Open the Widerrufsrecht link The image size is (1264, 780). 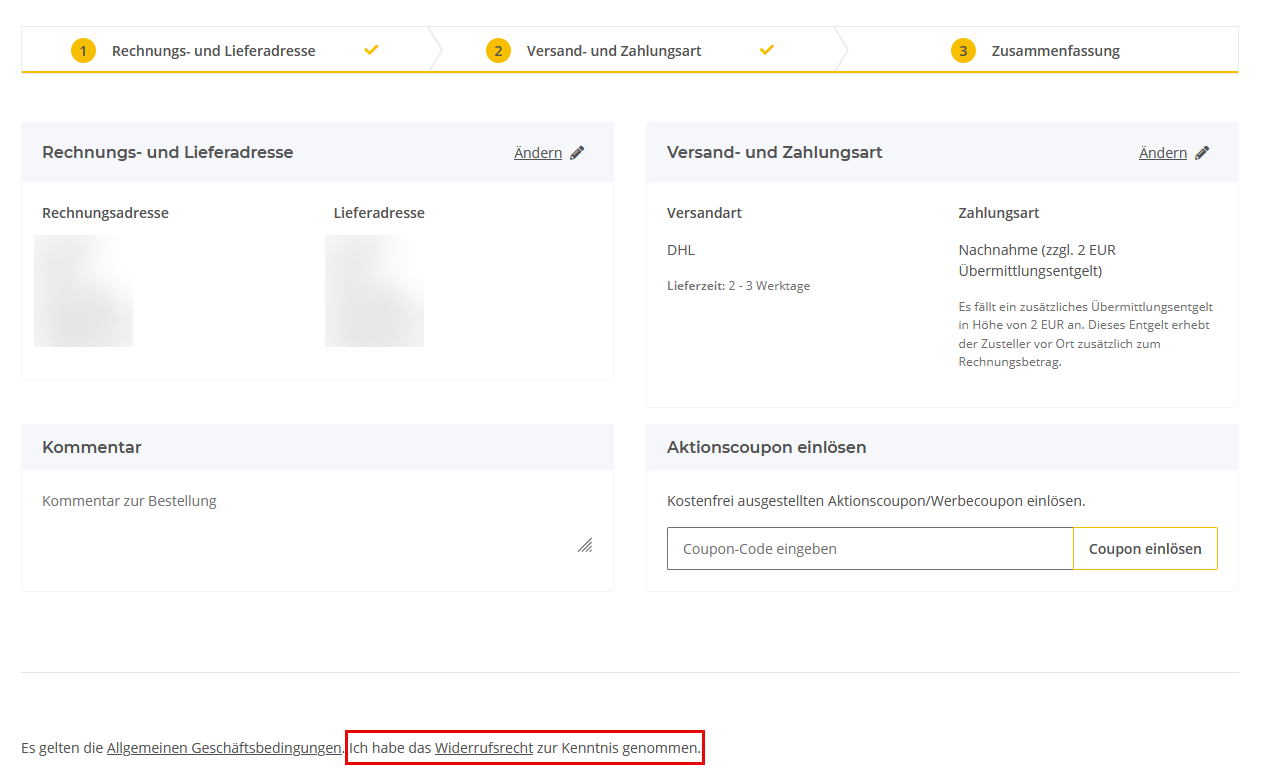(x=484, y=748)
